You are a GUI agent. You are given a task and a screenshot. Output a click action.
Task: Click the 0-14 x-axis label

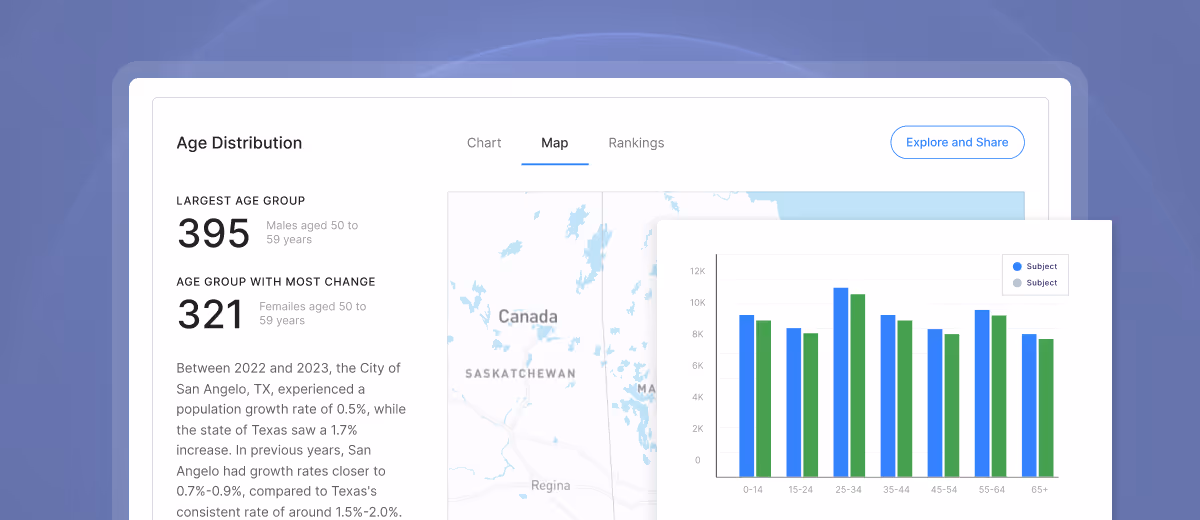pos(755,490)
